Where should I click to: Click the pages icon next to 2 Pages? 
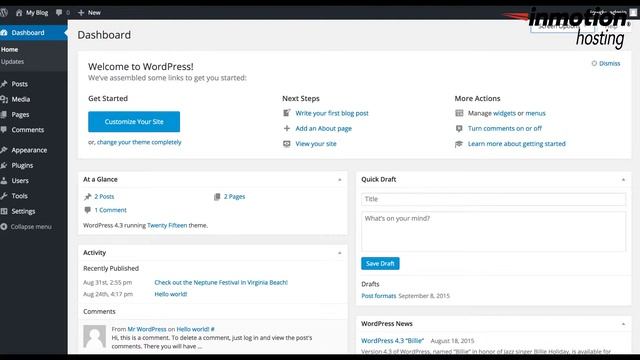coord(217,197)
